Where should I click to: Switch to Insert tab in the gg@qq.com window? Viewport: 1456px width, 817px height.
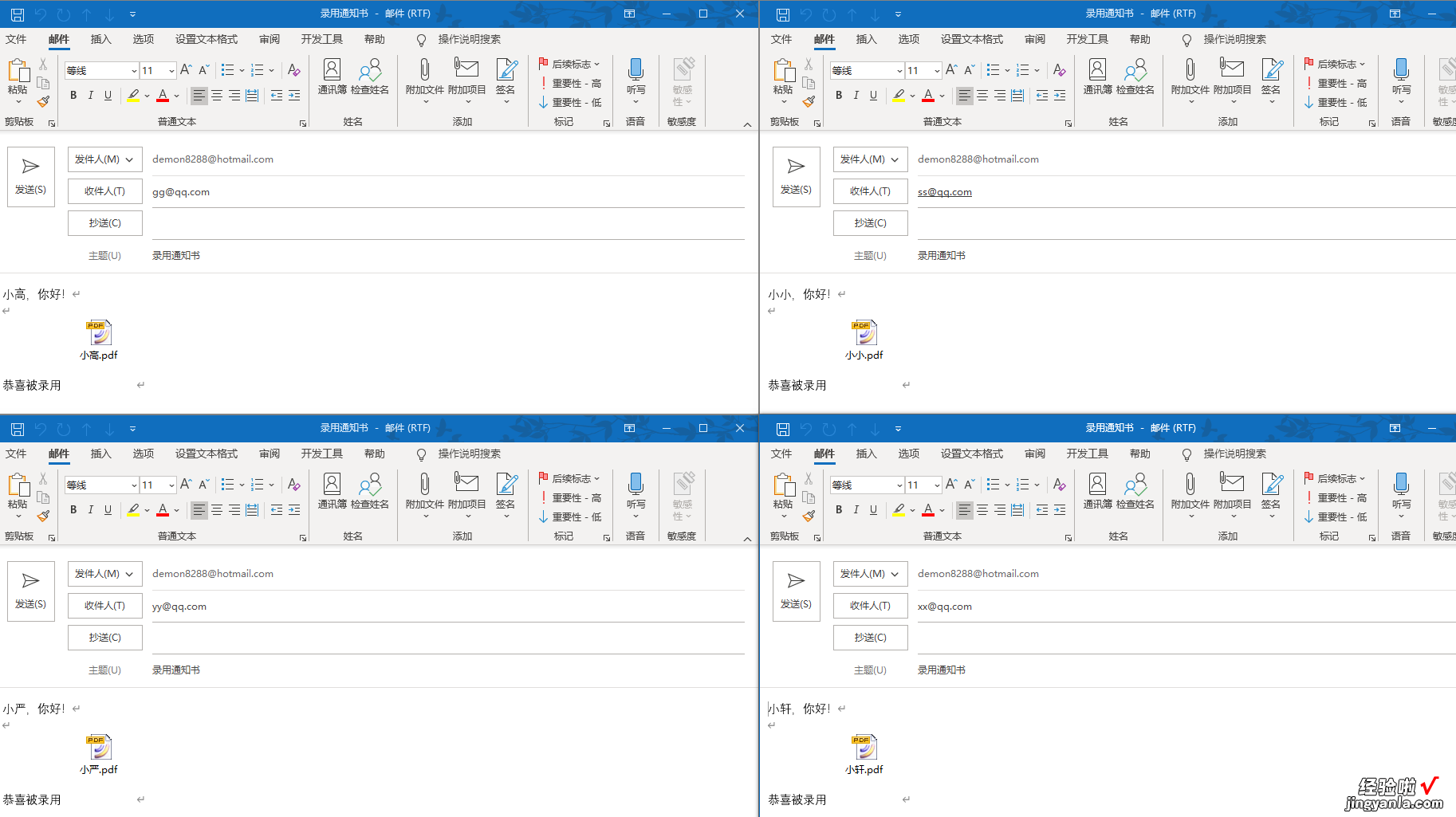click(x=101, y=39)
